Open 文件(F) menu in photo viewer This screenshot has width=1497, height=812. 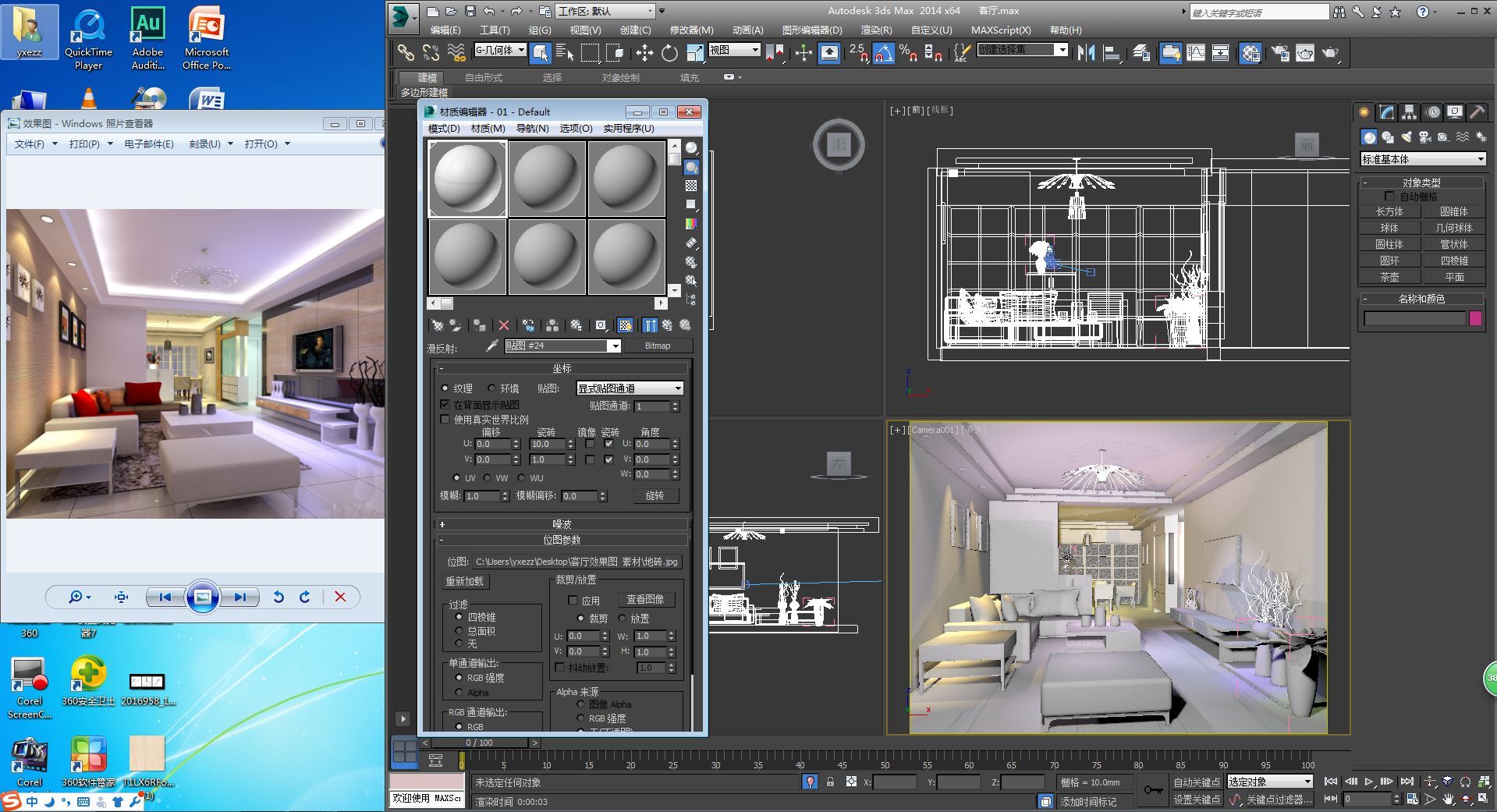pyautogui.click(x=36, y=144)
